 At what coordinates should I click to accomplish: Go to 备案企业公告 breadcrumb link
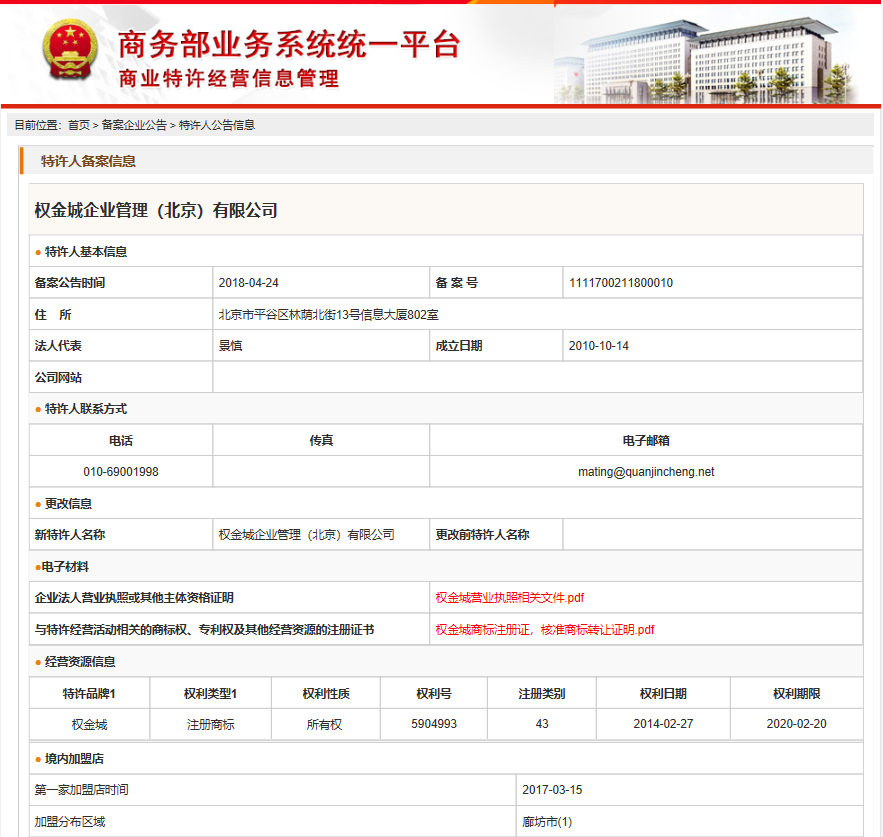134,125
